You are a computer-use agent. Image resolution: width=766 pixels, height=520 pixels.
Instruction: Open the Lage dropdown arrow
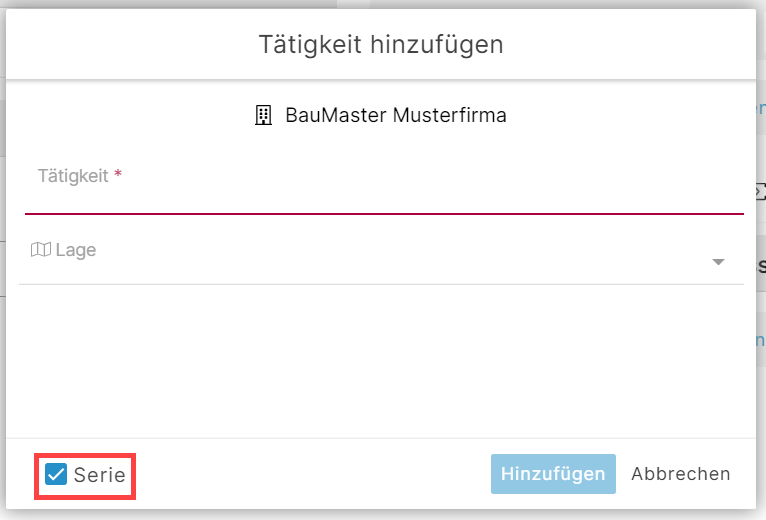coord(718,262)
